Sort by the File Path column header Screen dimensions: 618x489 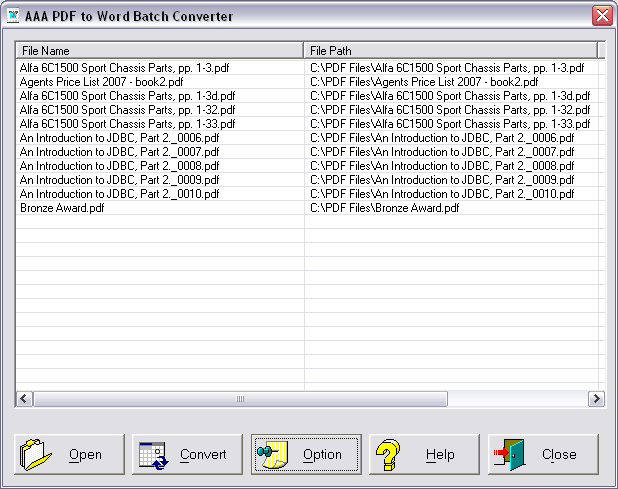pos(450,50)
